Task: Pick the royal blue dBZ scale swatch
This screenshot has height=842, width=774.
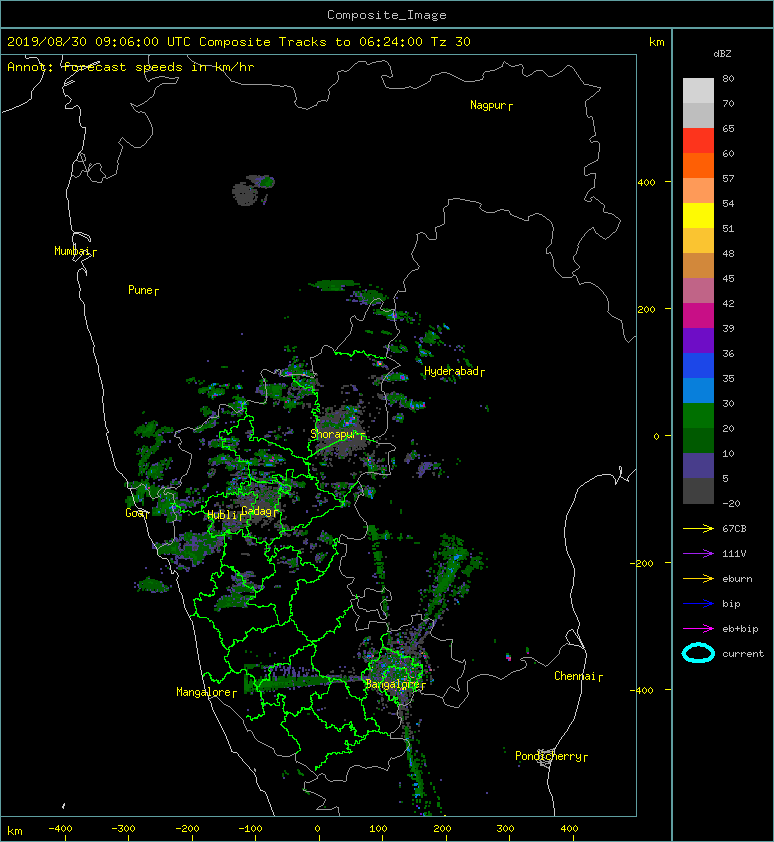Action: [x=698, y=366]
